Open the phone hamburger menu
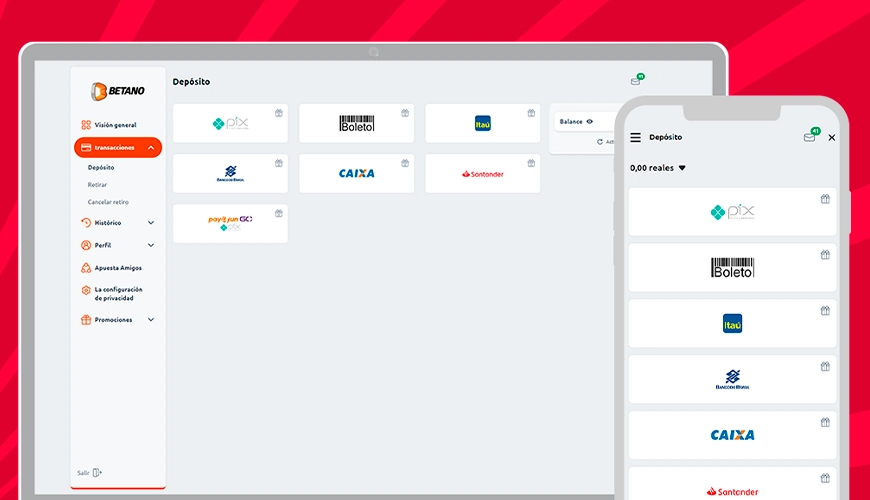Image resolution: width=870 pixels, height=500 pixels. click(636, 137)
